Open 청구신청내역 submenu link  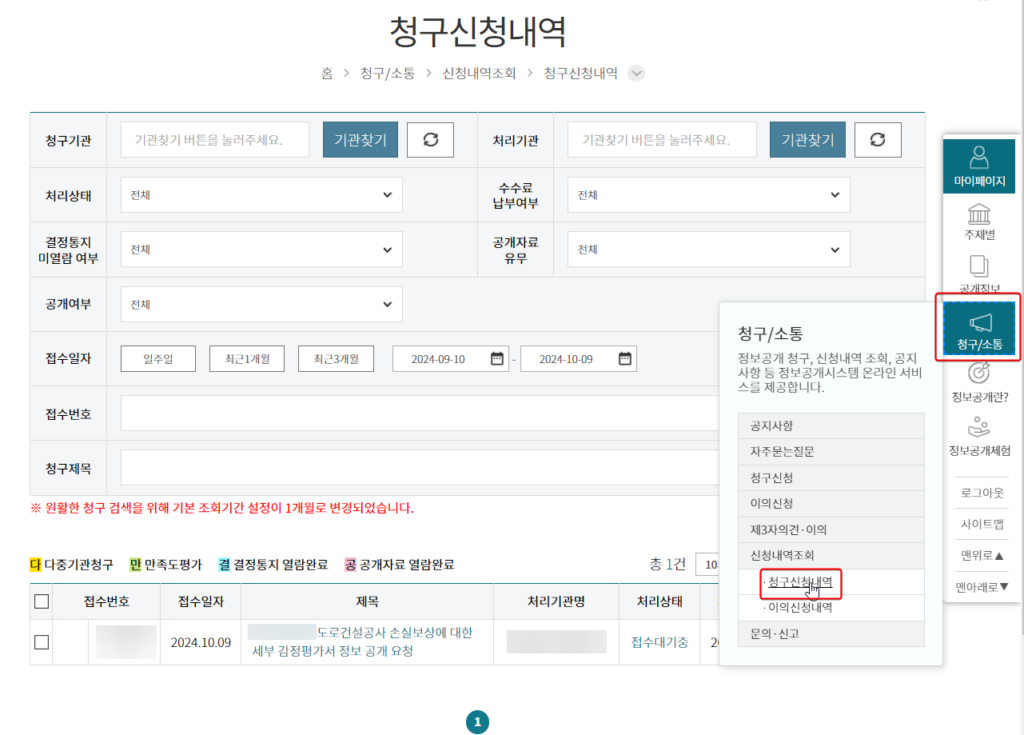click(800, 582)
